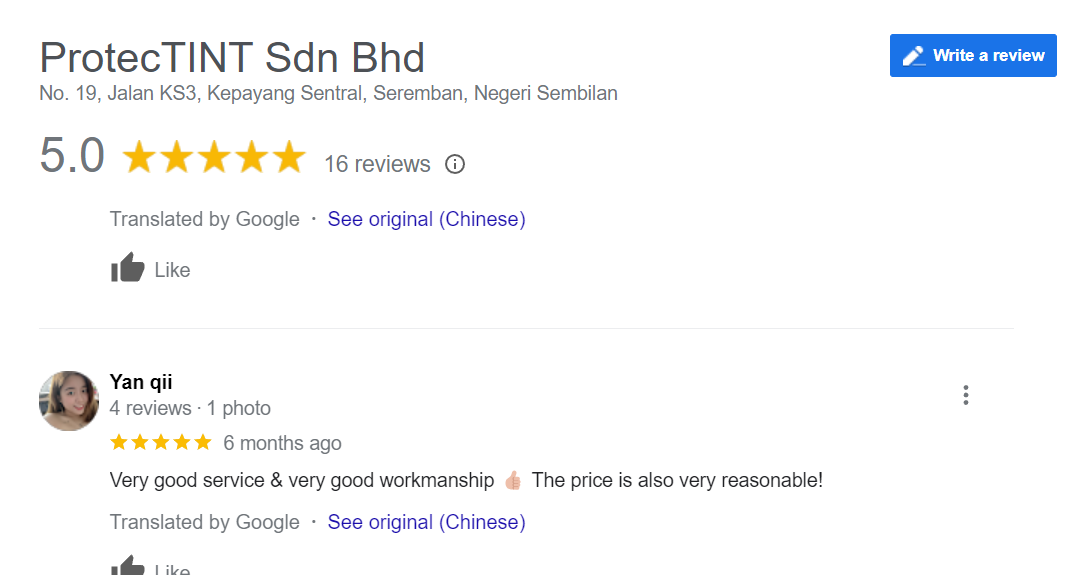Click Translated by Google under Yan qii's review

pyautogui.click(x=205, y=522)
